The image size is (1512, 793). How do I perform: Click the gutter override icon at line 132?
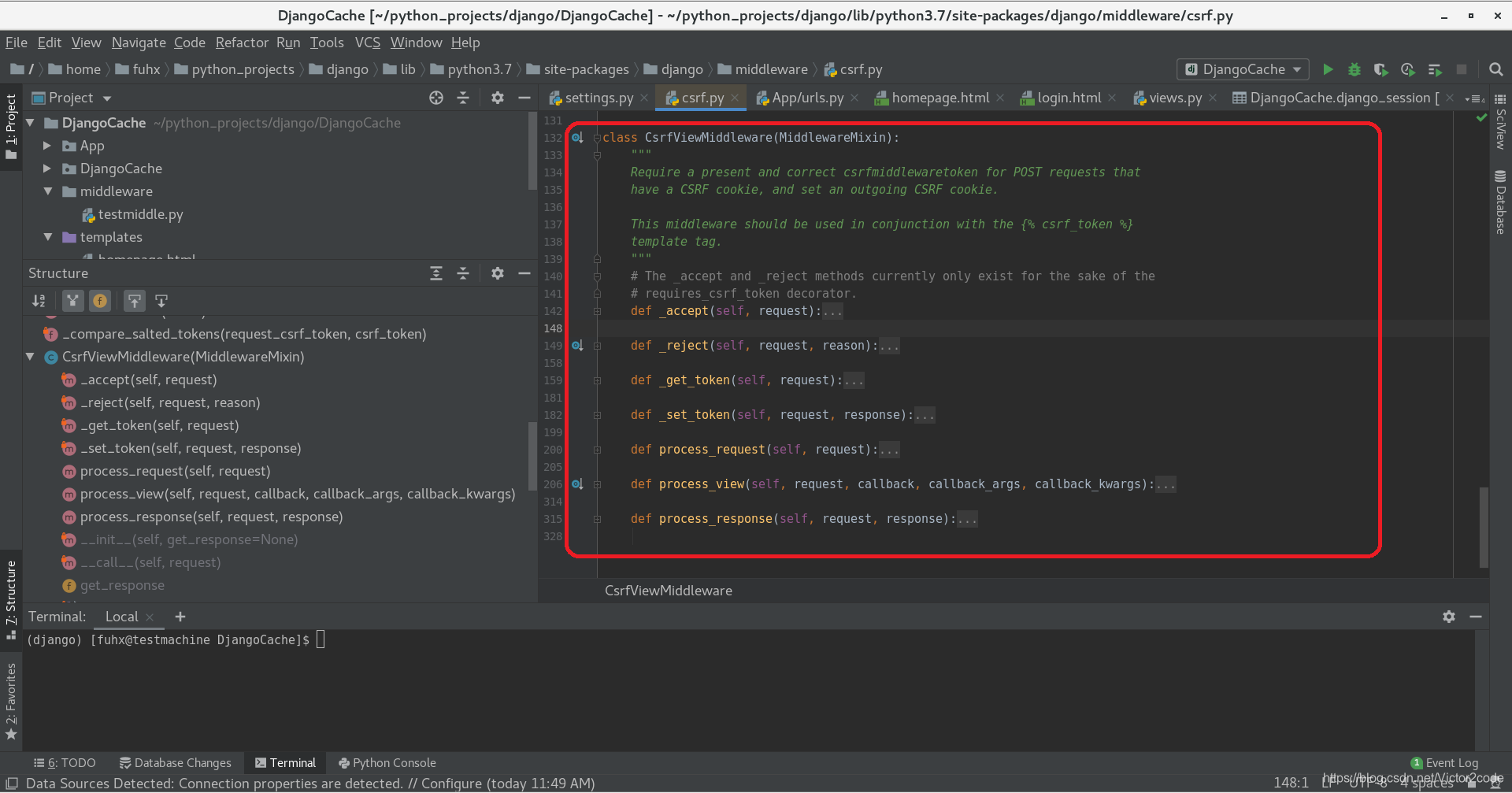[577, 138]
